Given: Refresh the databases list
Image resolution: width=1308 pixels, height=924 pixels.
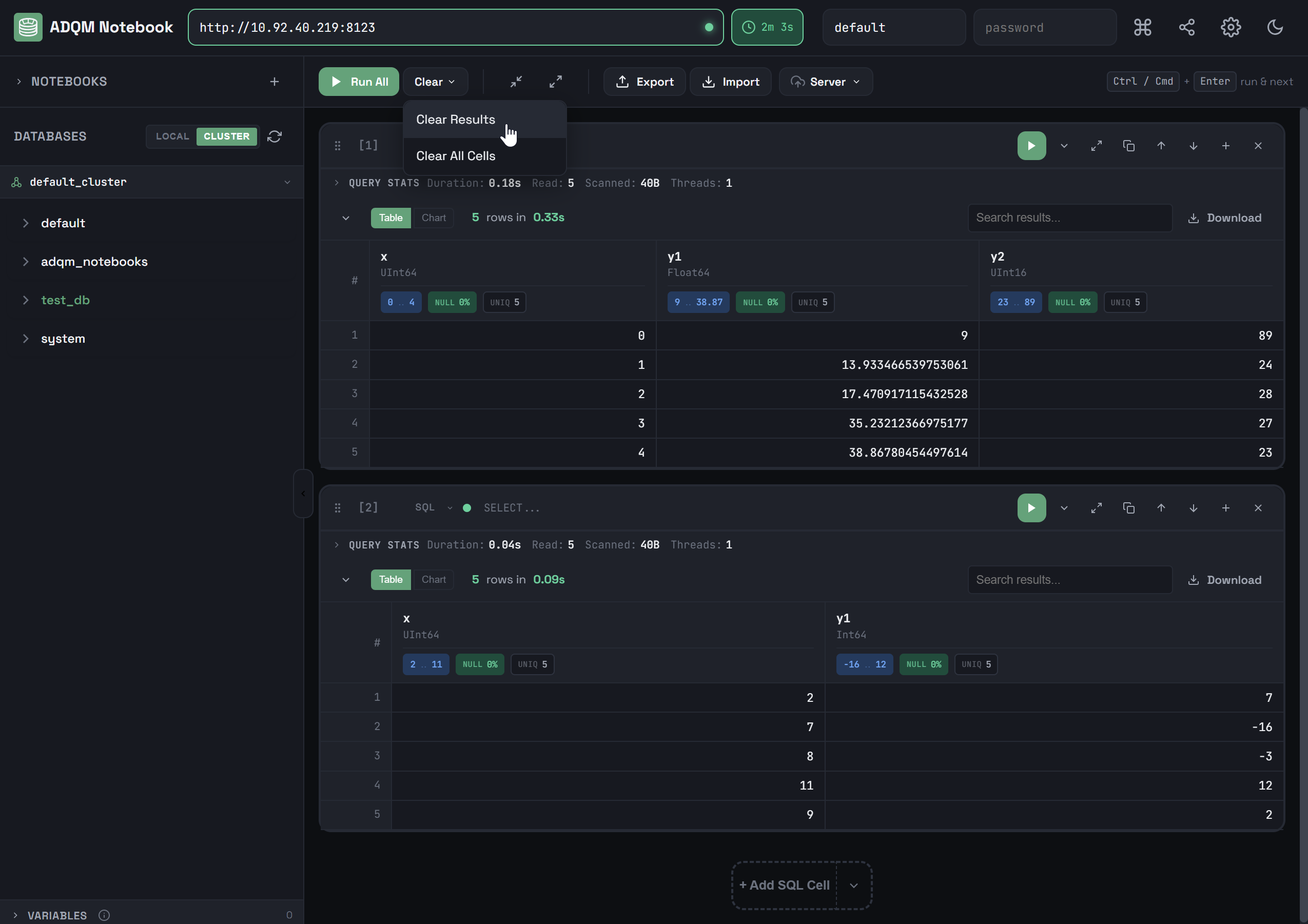Looking at the screenshot, I should (x=275, y=136).
